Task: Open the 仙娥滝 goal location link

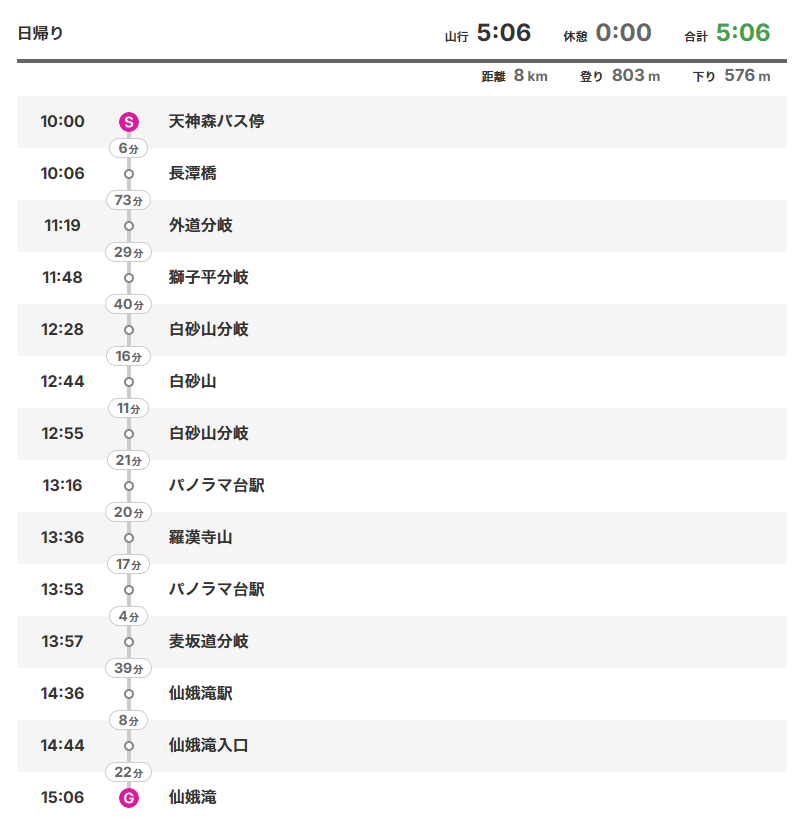Action: click(192, 798)
